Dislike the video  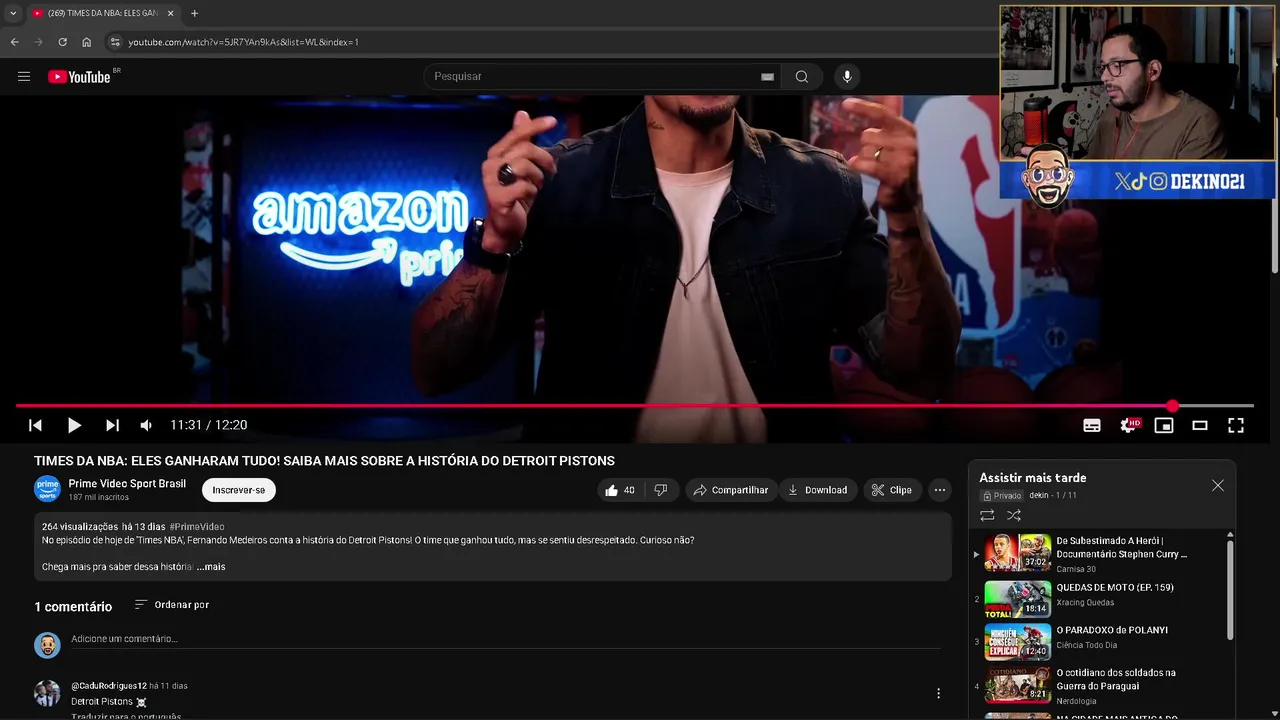pos(661,490)
